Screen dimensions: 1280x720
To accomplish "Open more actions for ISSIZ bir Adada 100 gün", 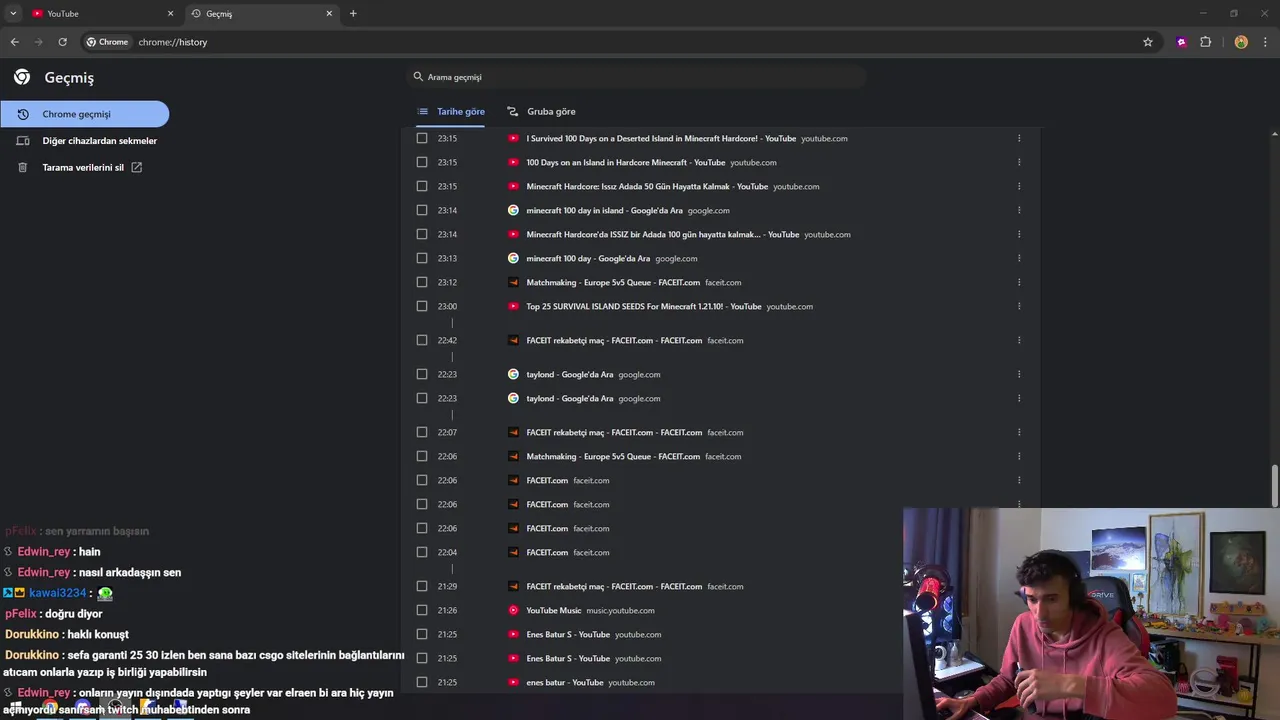I will click(1019, 234).
